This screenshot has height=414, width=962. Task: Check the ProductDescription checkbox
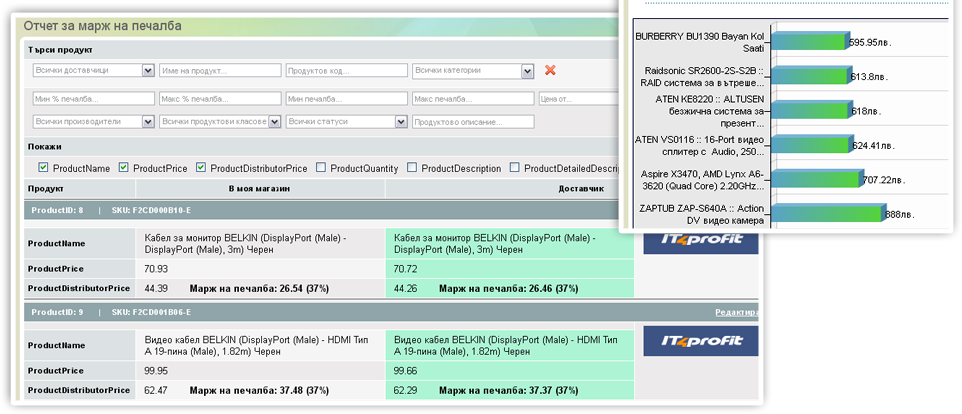click(412, 168)
